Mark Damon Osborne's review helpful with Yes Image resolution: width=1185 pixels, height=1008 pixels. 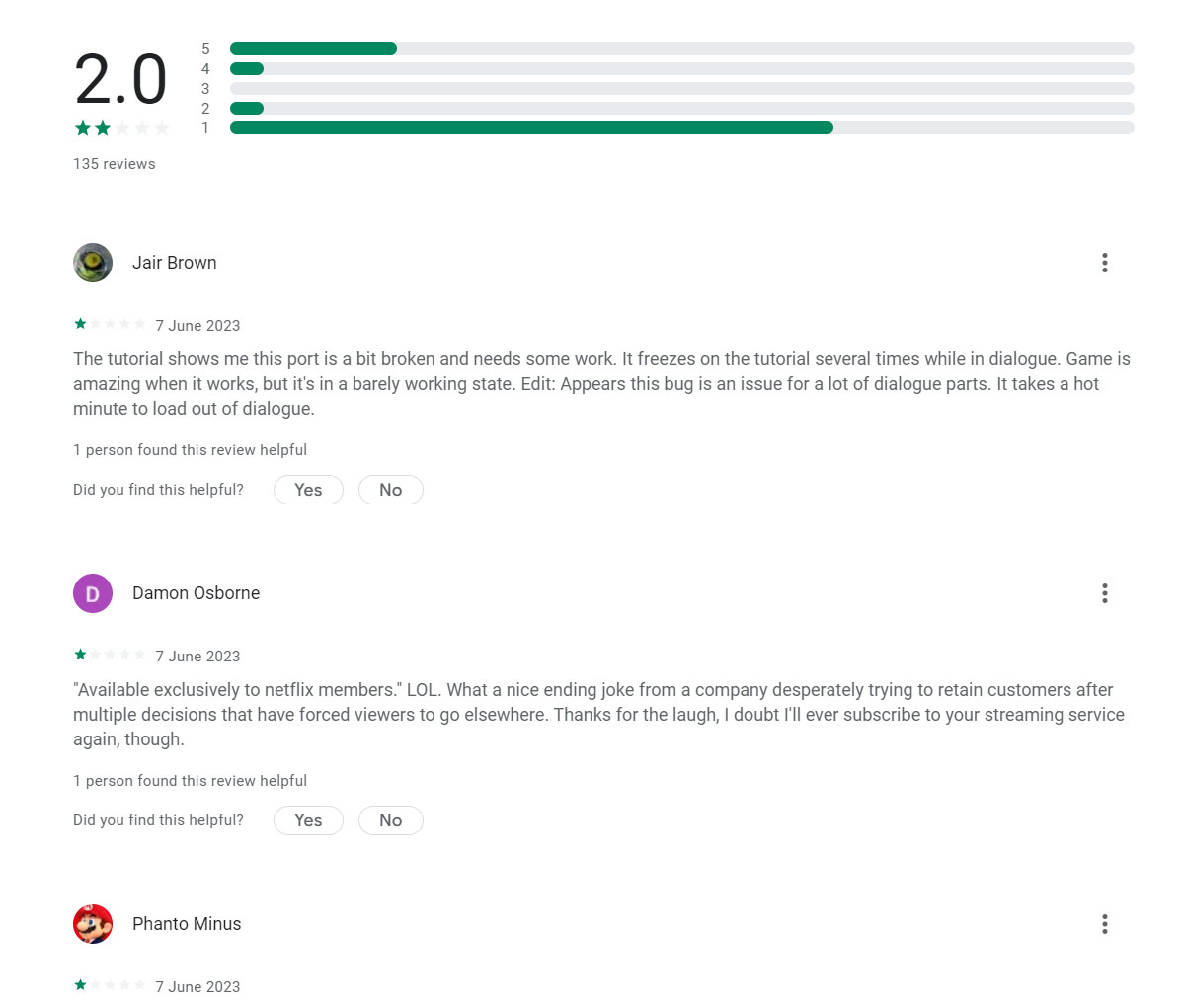point(308,820)
